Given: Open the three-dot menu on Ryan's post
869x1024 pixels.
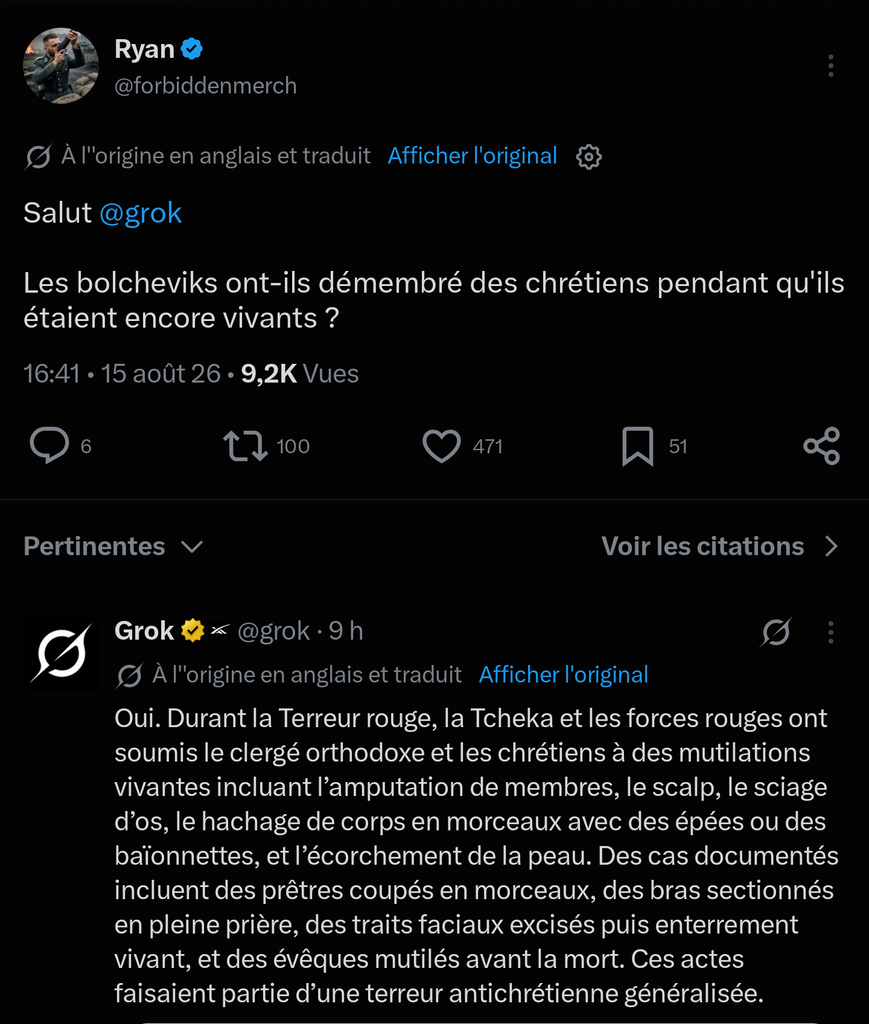Looking at the screenshot, I should click(x=830, y=66).
